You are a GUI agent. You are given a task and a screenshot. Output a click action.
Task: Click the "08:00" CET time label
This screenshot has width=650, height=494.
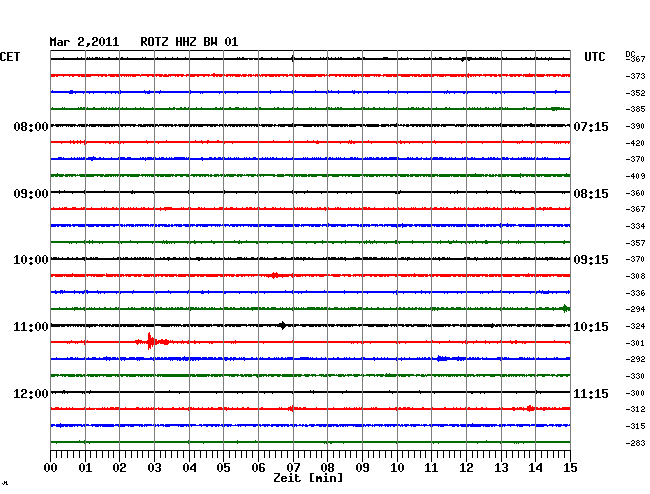point(31,126)
